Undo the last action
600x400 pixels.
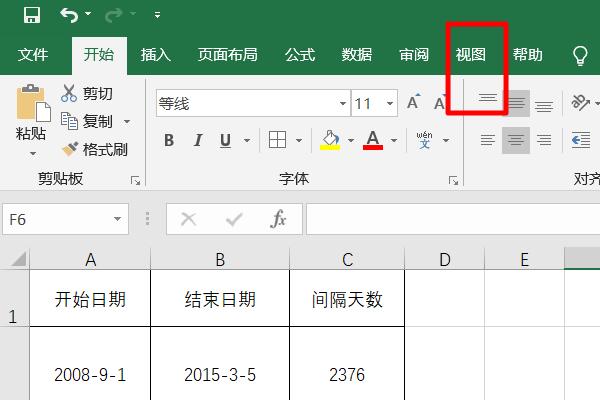(69, 15)
